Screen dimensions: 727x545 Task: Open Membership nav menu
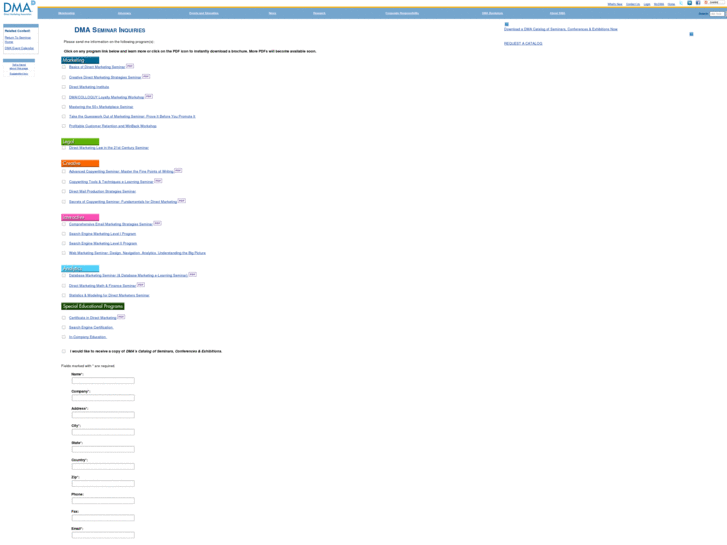point(67,13)
